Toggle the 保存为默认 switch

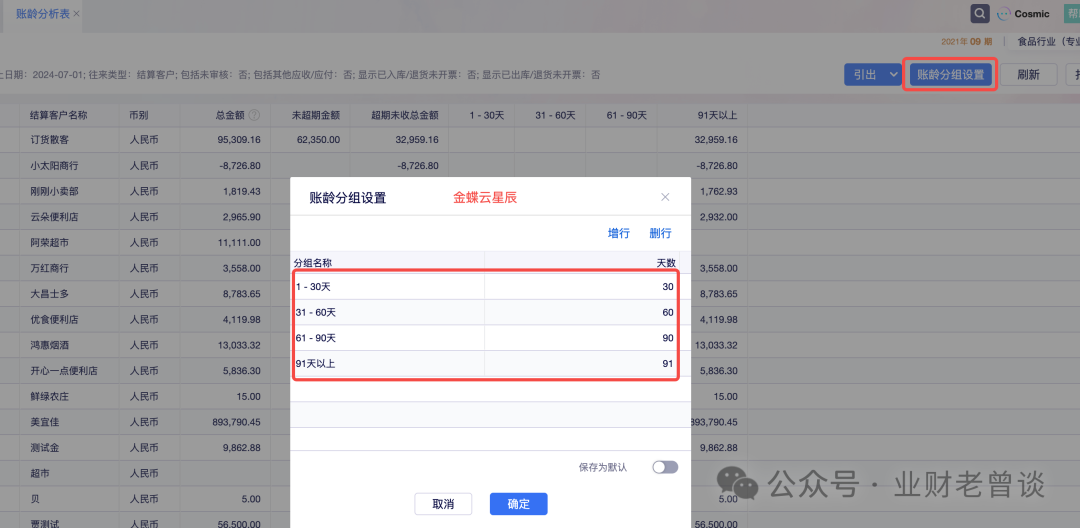coord(664,467)
